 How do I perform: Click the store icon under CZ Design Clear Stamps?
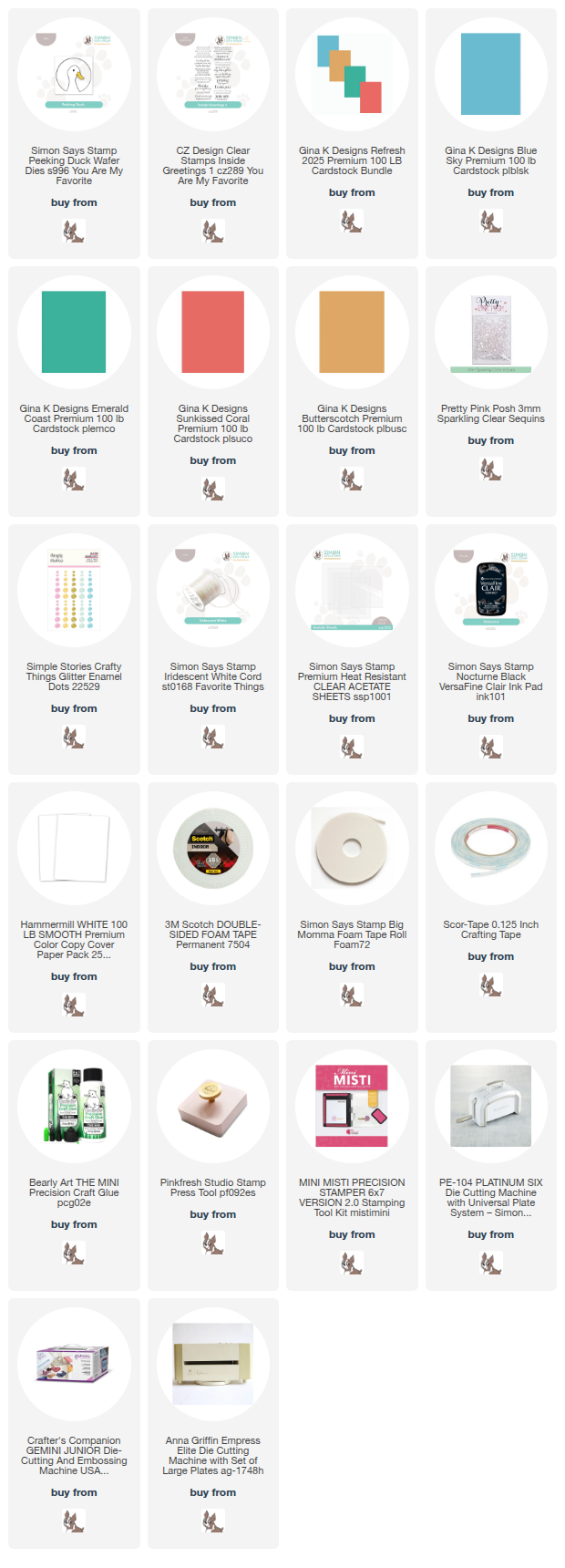213,231
